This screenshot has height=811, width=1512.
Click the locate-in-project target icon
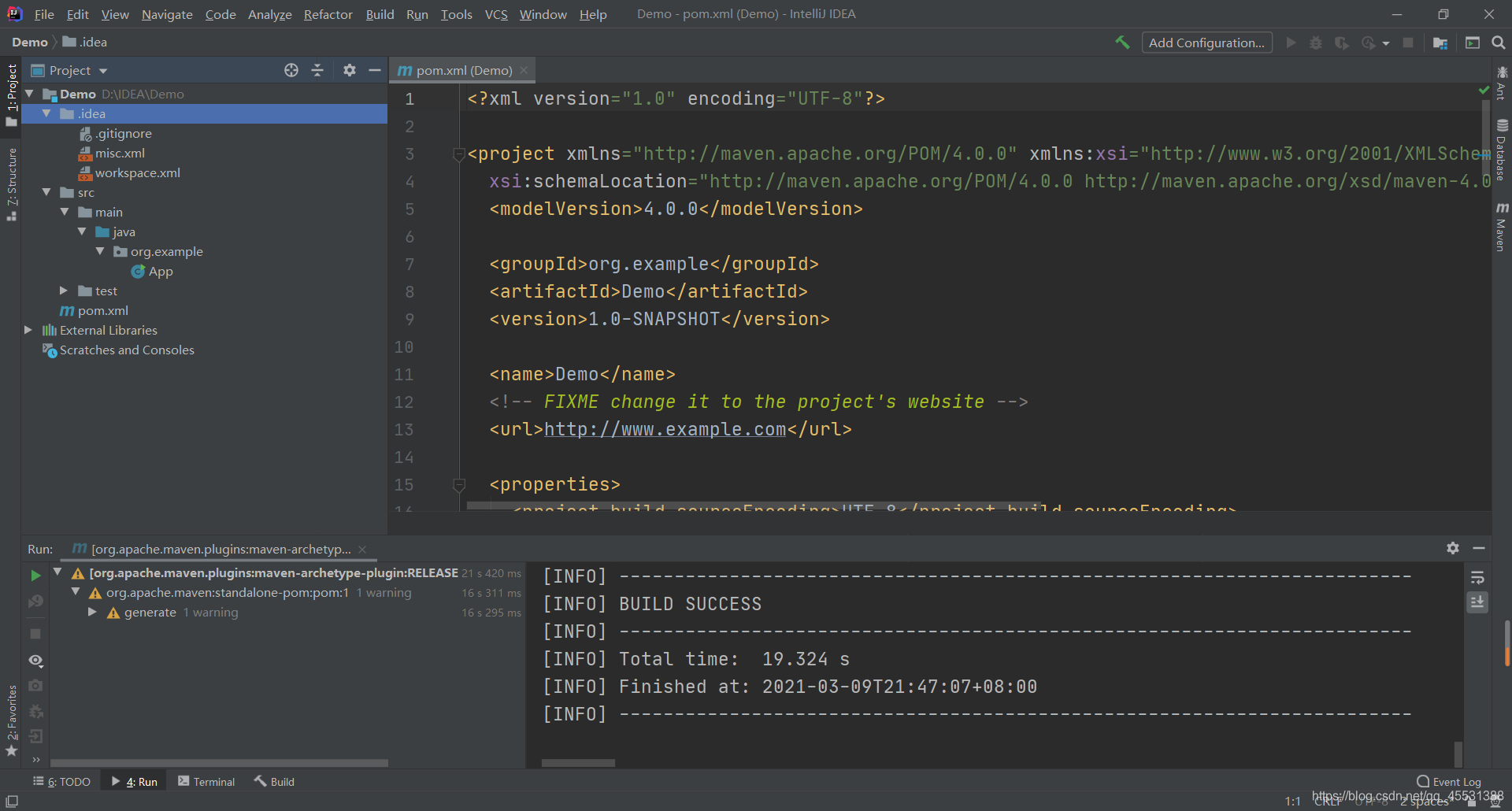[291, 70]
